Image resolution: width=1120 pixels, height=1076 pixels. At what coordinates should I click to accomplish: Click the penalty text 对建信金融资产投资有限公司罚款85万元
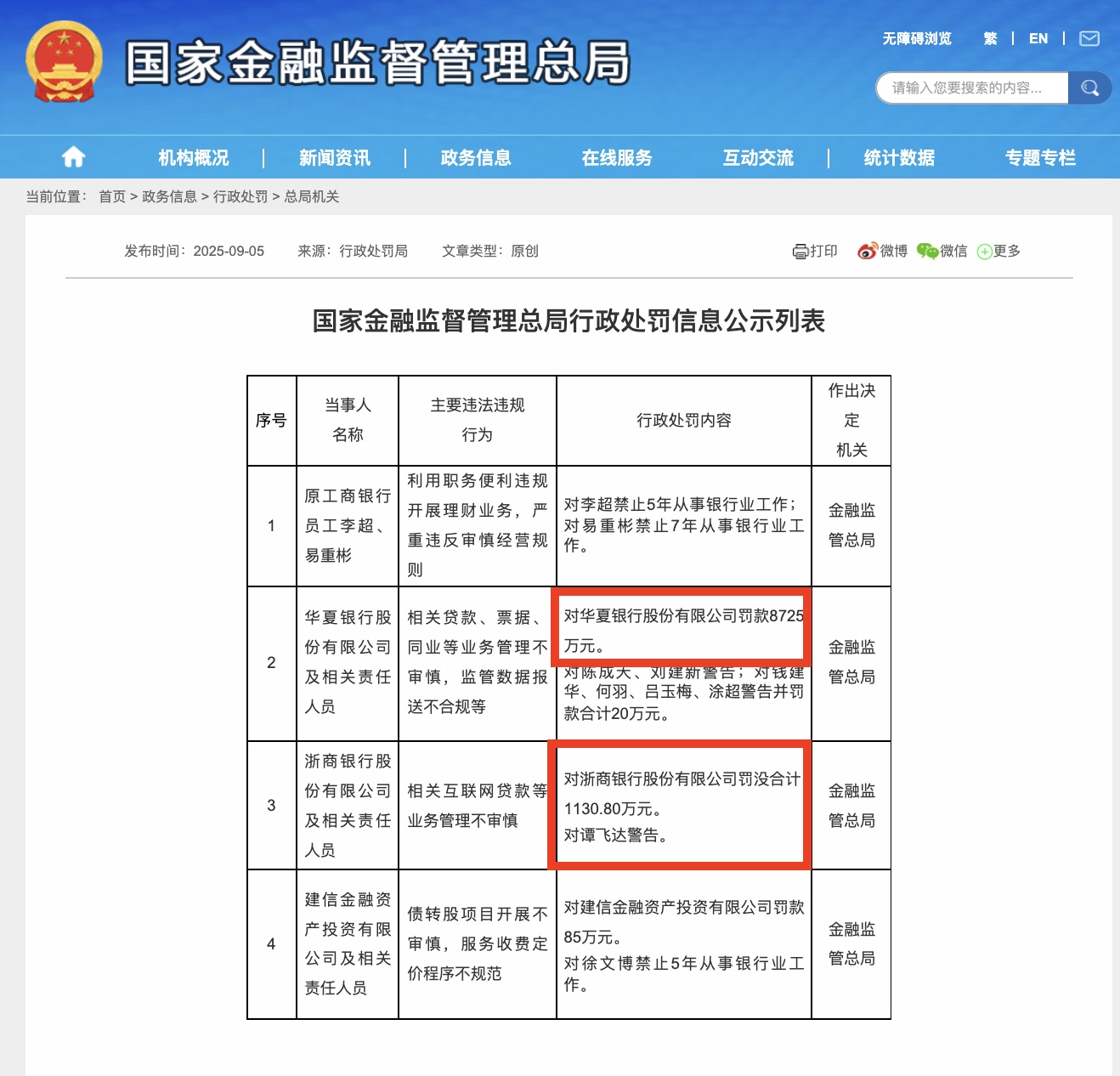pos(684,922)
